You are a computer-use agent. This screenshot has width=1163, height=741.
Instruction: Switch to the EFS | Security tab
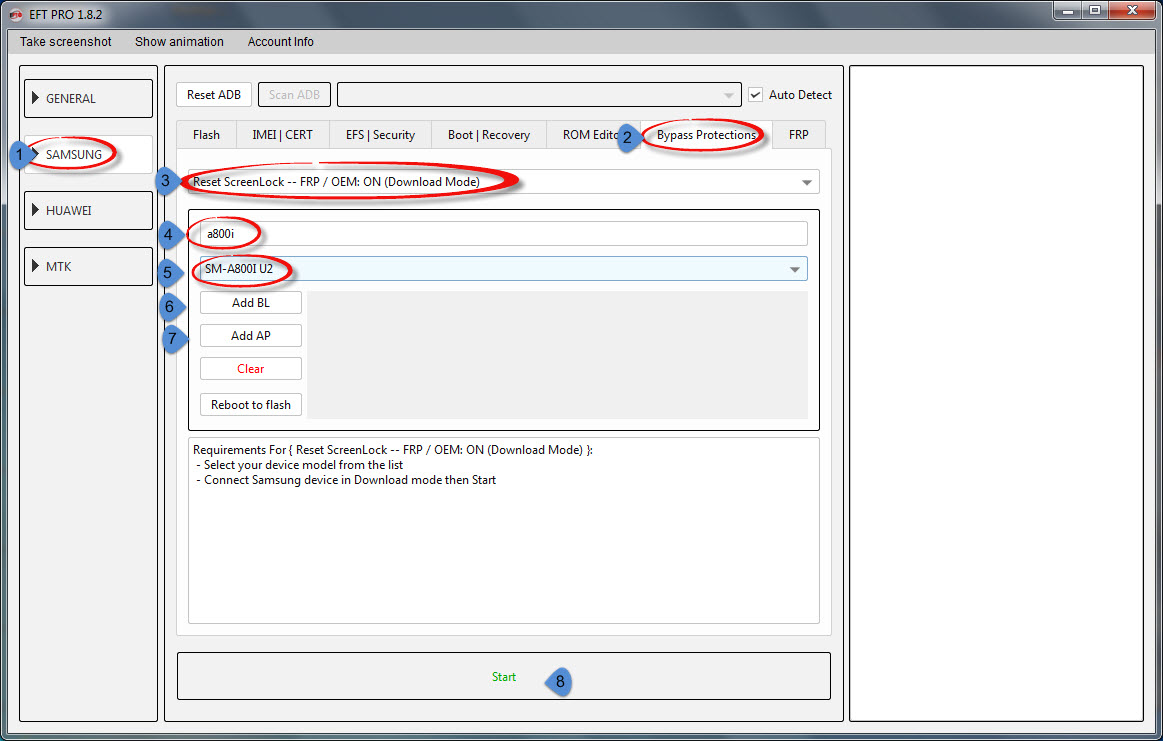pyautogui.click(x=380, y=135)
